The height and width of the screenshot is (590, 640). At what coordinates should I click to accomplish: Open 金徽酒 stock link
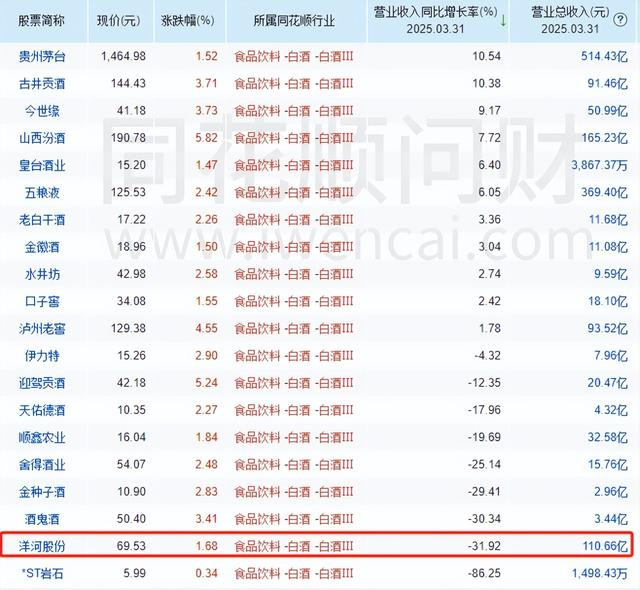[42, 247]
